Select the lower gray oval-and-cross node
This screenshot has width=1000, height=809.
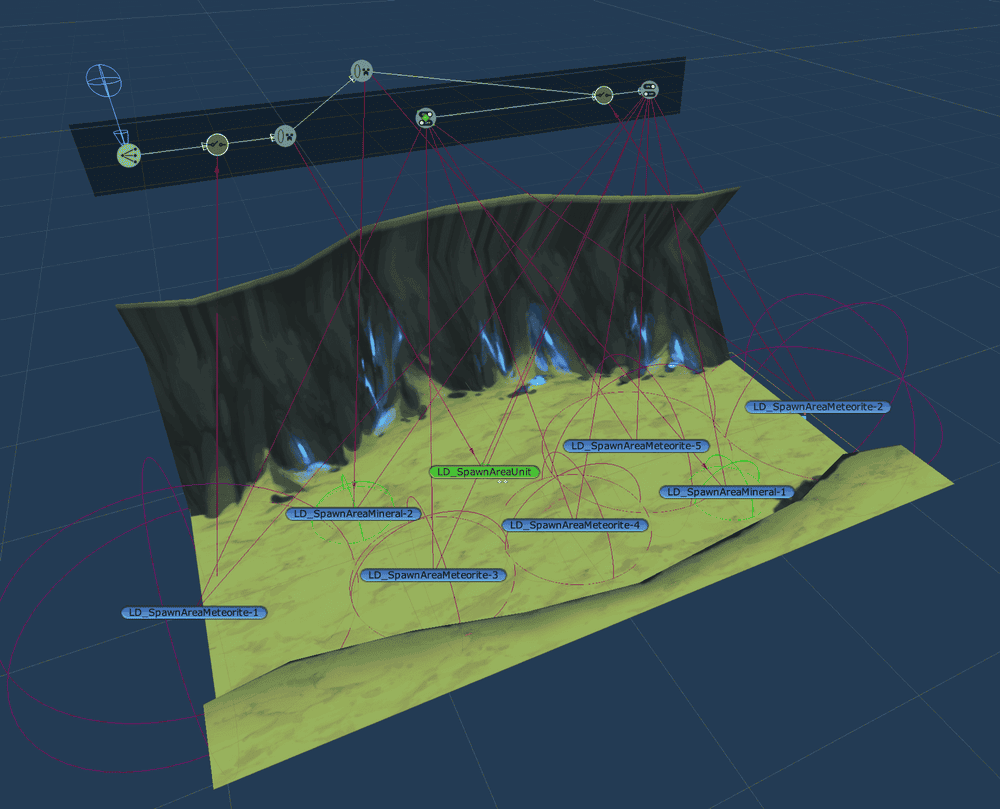pyautogui.click(x=285, y=134)
